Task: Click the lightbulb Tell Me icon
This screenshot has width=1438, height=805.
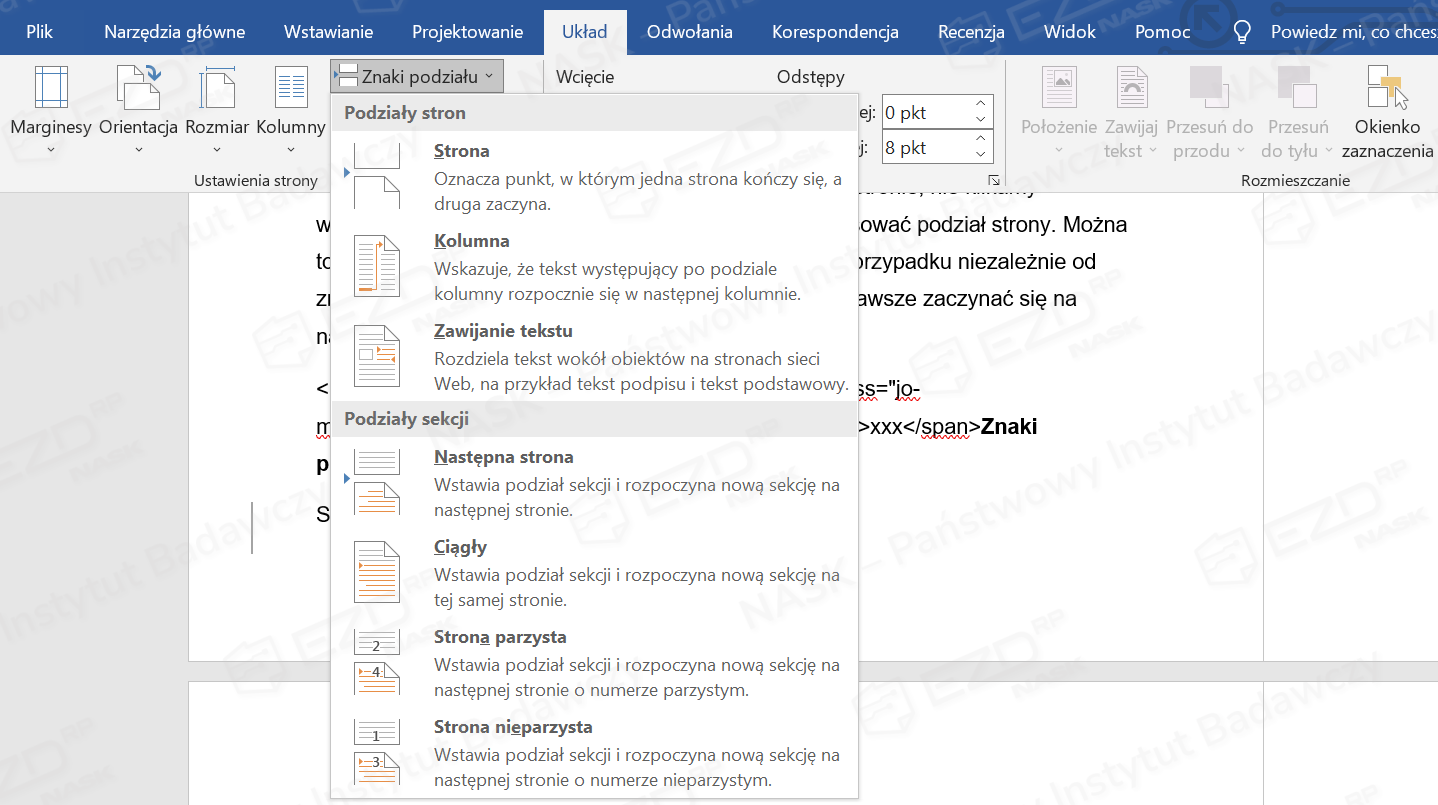Action: [1242, 32]
